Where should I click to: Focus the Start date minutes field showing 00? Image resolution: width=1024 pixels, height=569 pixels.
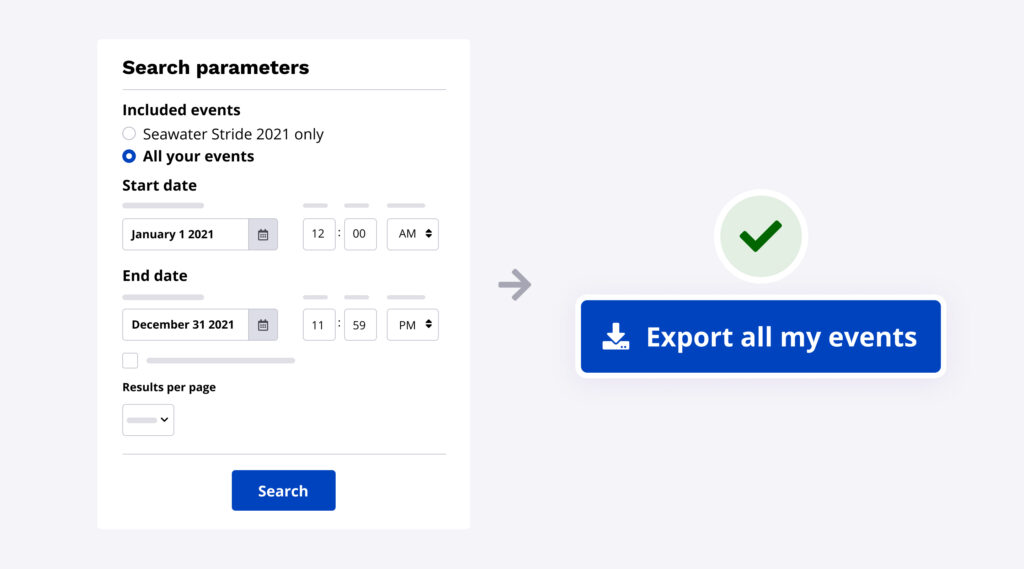click(360, 234)
